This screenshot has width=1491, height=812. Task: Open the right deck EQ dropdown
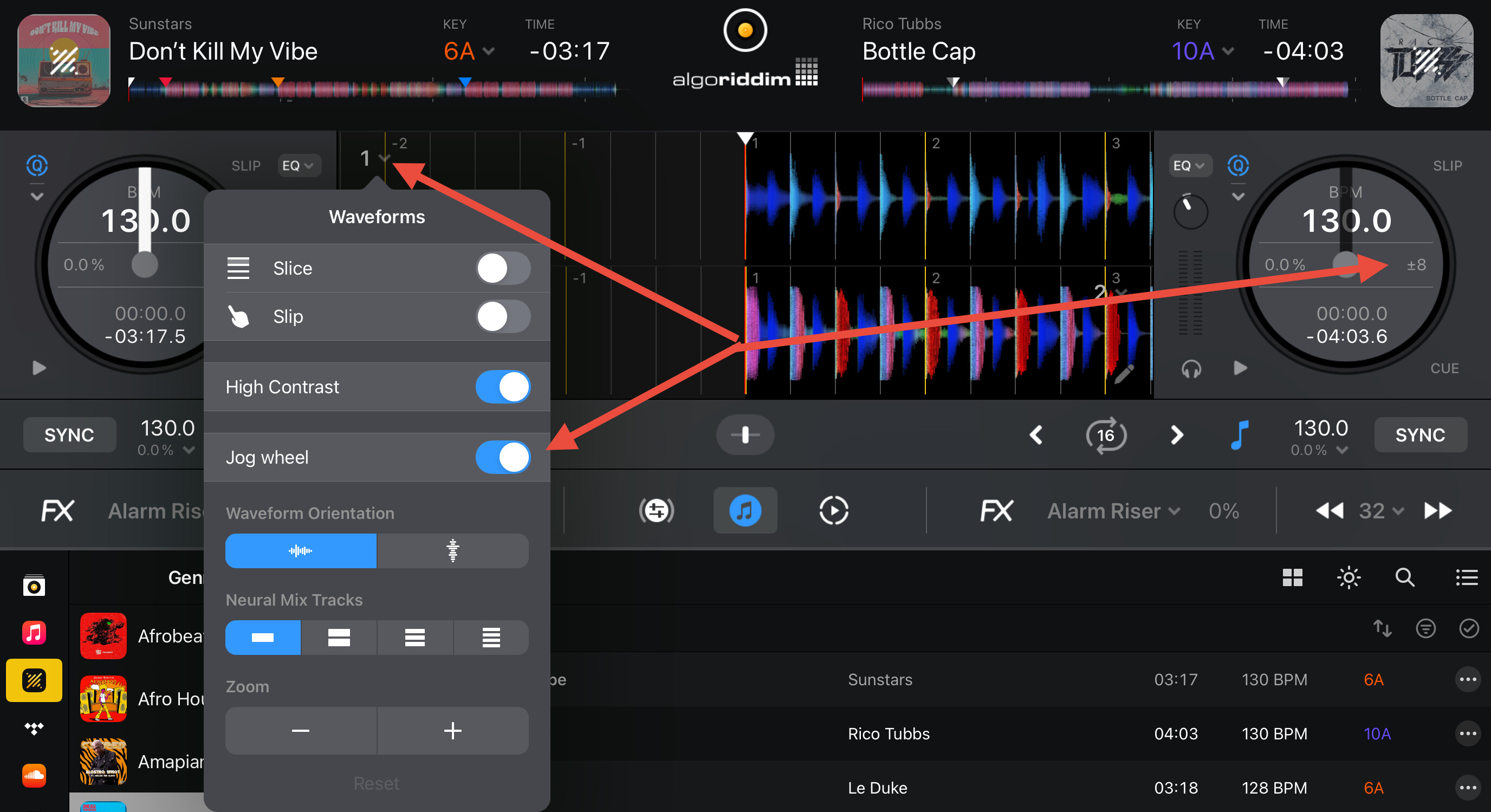(1188, 166)
